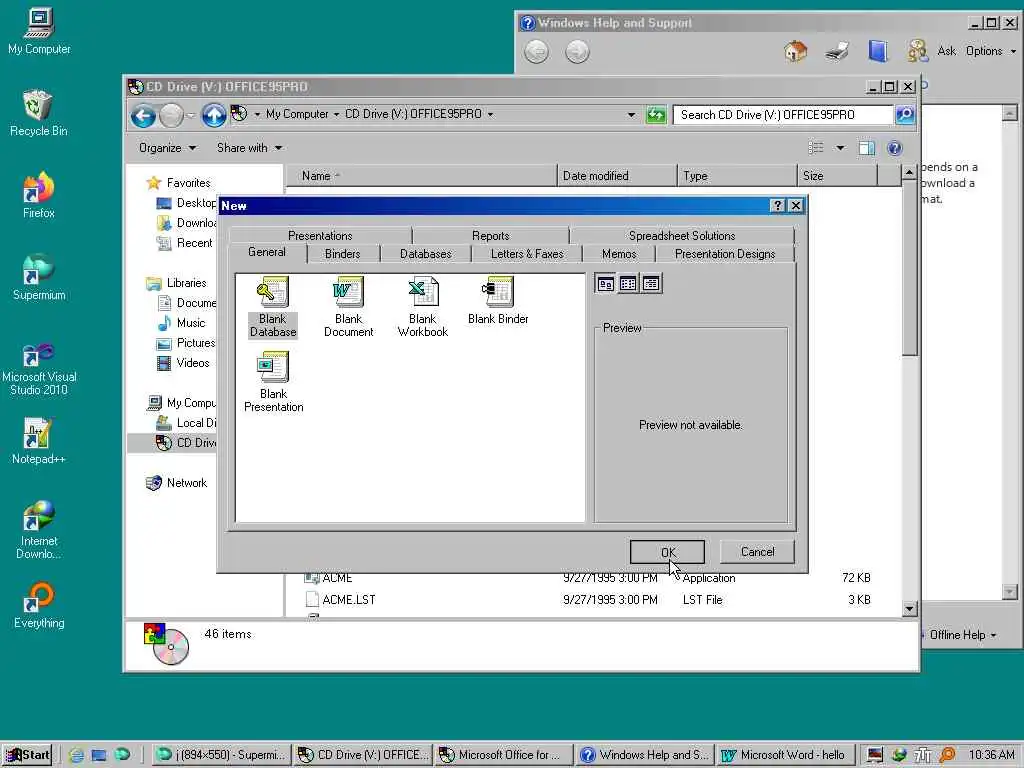
Task: Toggle the explorer preview pane
Action: (867, 148)
